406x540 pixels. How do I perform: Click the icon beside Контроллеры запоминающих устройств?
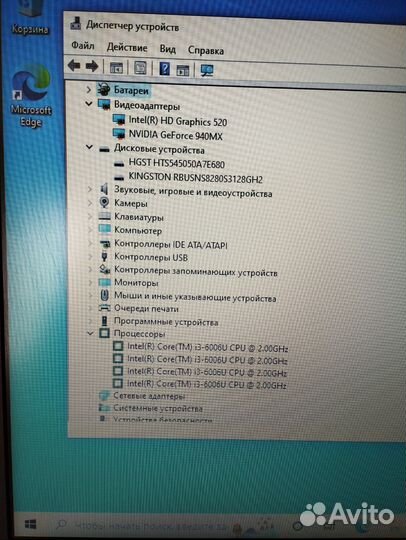click(x=104, y=269)
